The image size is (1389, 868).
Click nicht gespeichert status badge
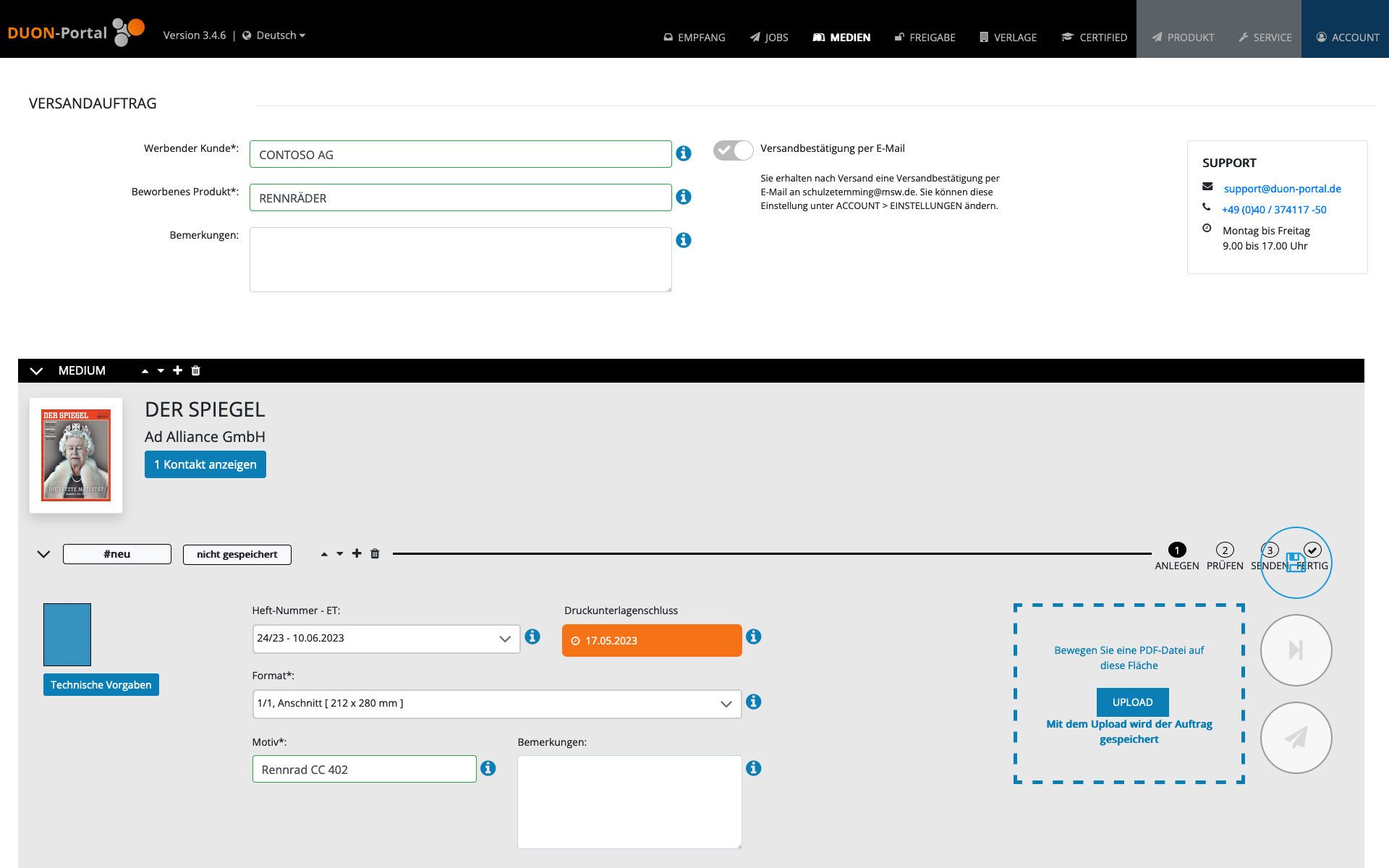[x=237, y=555]
